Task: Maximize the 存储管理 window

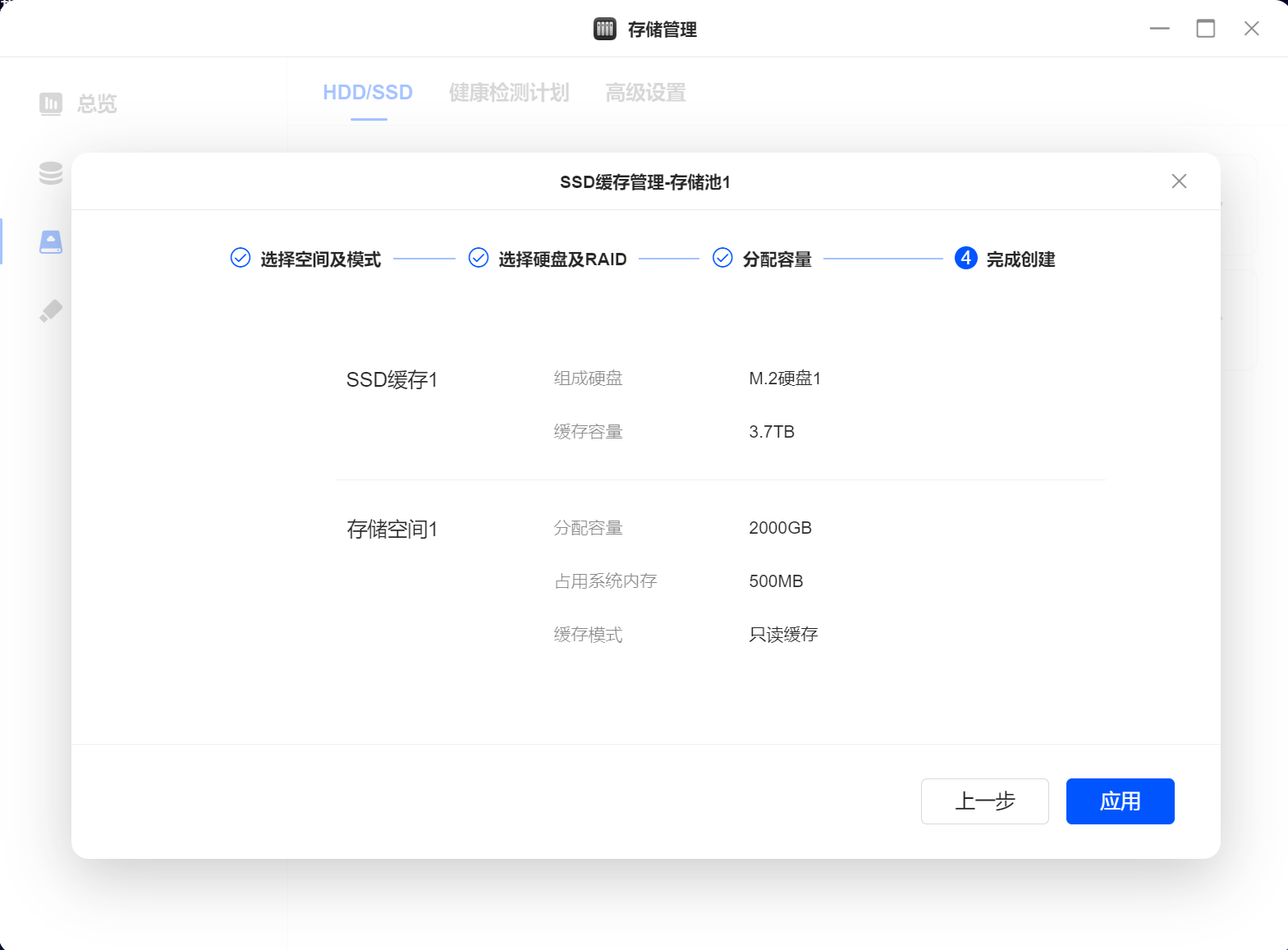Action: [1205, 29]
